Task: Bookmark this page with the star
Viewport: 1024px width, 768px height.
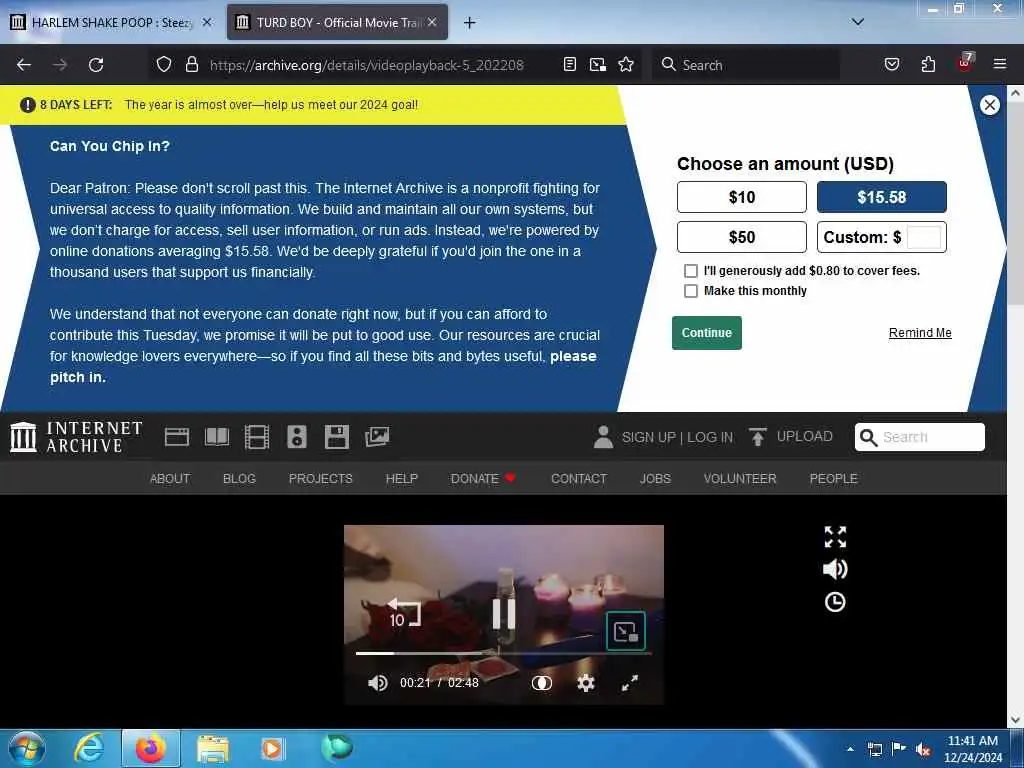Action: pos(626,64)
